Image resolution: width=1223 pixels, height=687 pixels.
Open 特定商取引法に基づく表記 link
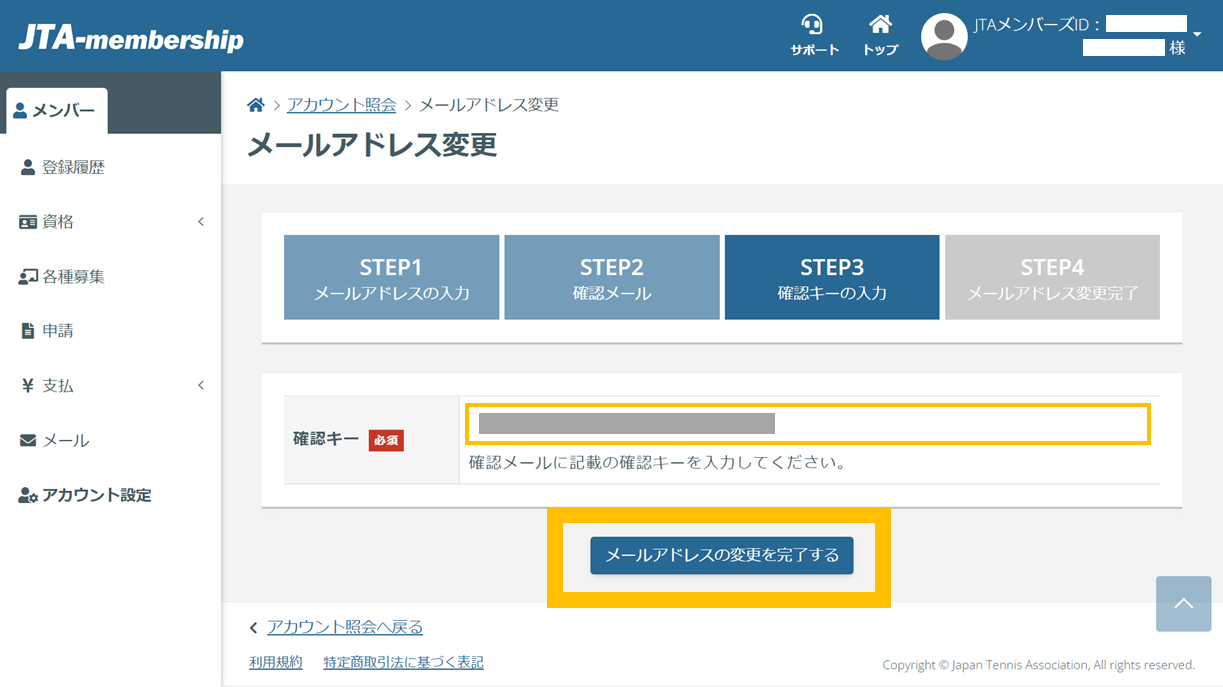404,662
